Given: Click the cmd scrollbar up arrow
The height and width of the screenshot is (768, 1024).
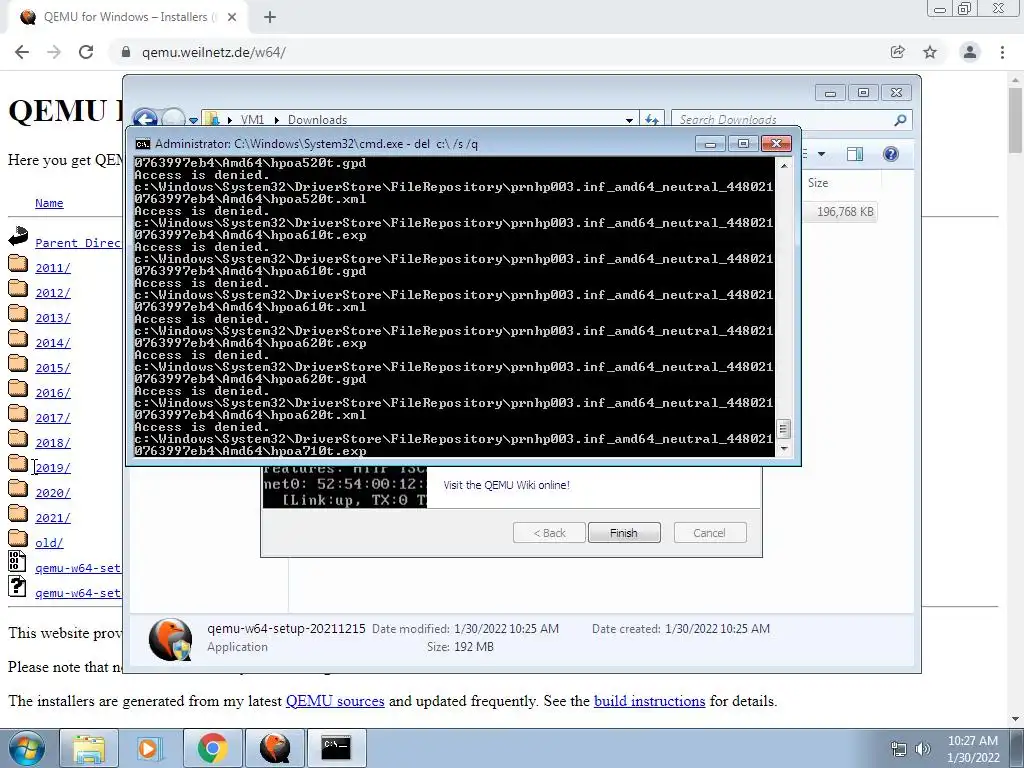Looking at the screenshot, I should point(784,166).
